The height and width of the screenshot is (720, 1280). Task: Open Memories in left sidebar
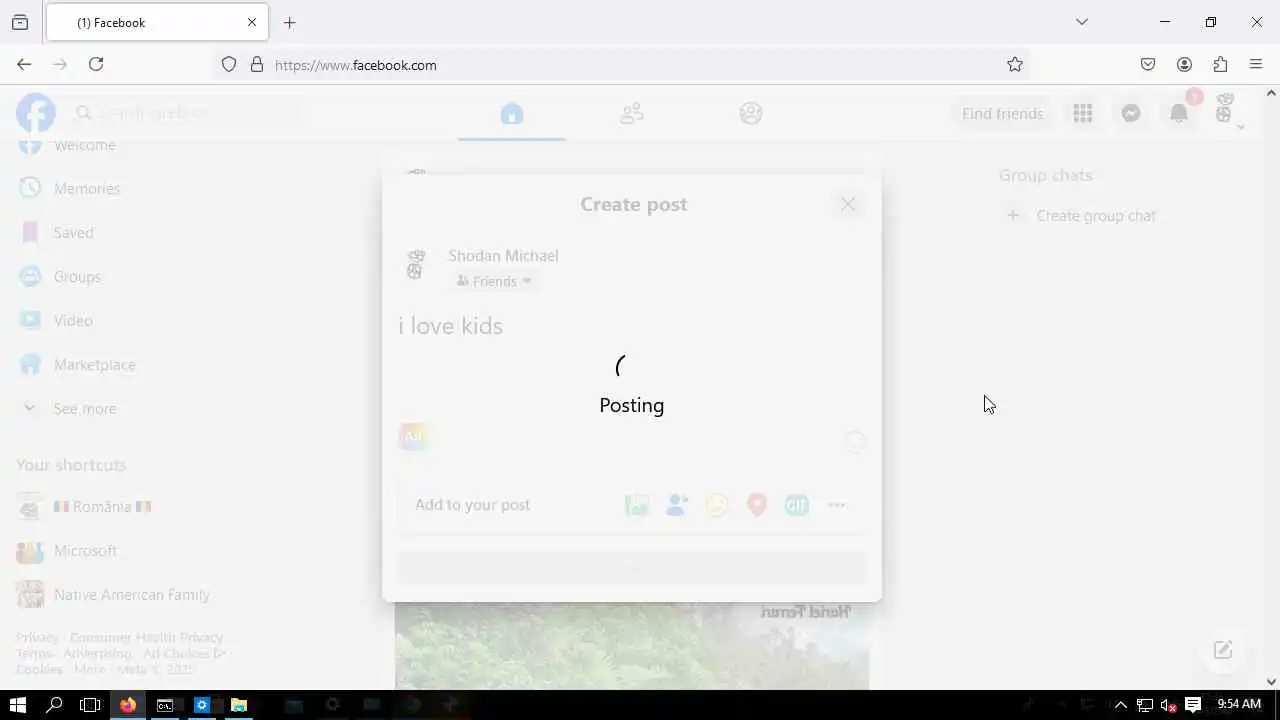pos(87,188)
